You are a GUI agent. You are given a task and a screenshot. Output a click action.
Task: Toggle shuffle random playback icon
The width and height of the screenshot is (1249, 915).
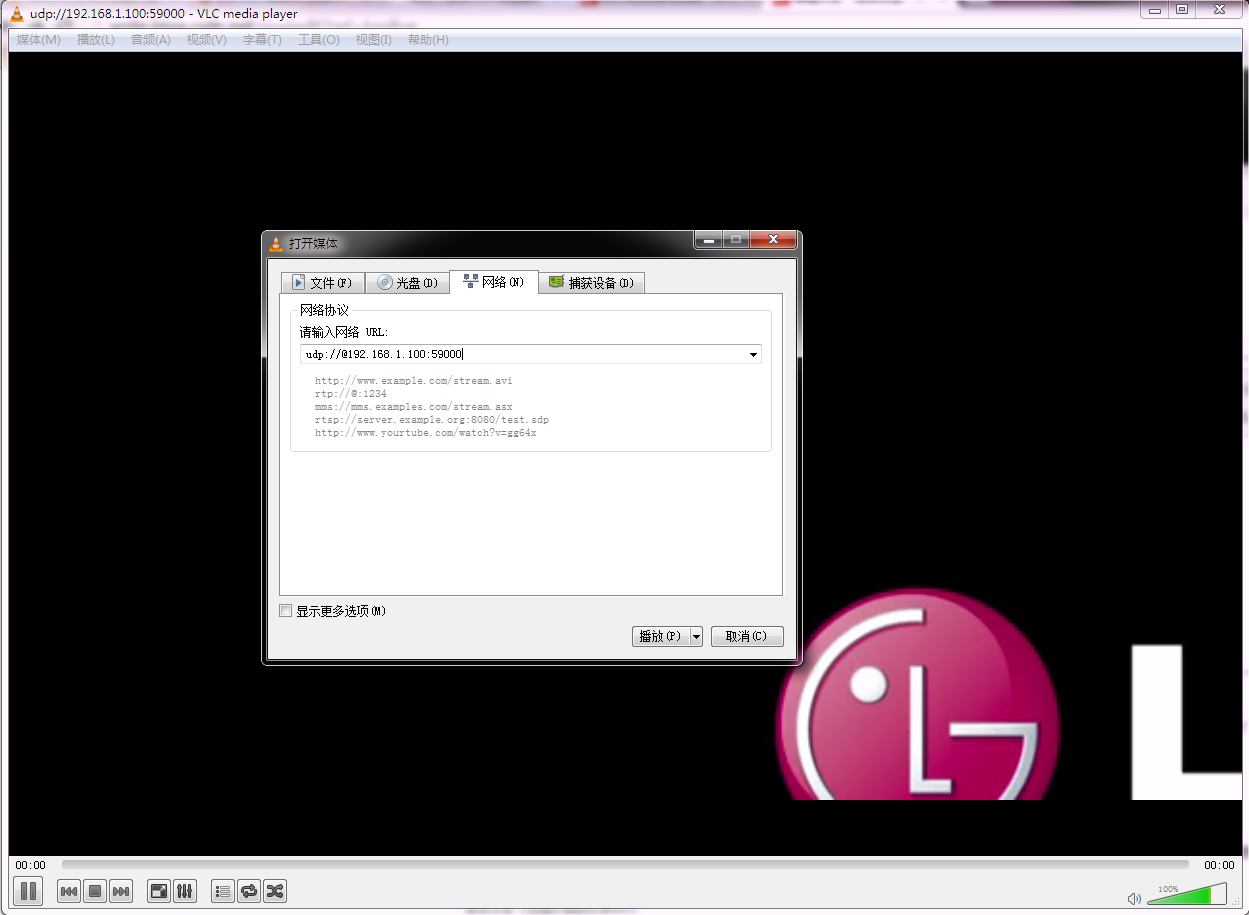275,891
